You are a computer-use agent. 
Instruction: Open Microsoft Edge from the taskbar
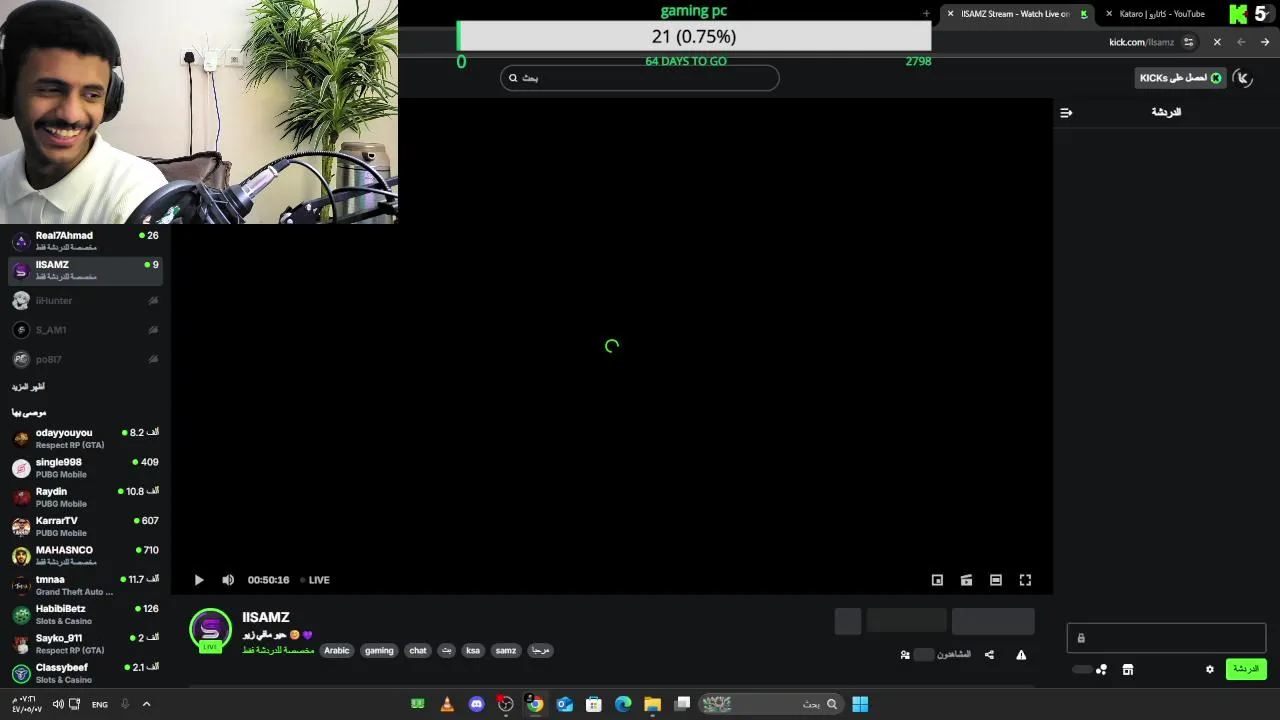click(x=623, y=704)
